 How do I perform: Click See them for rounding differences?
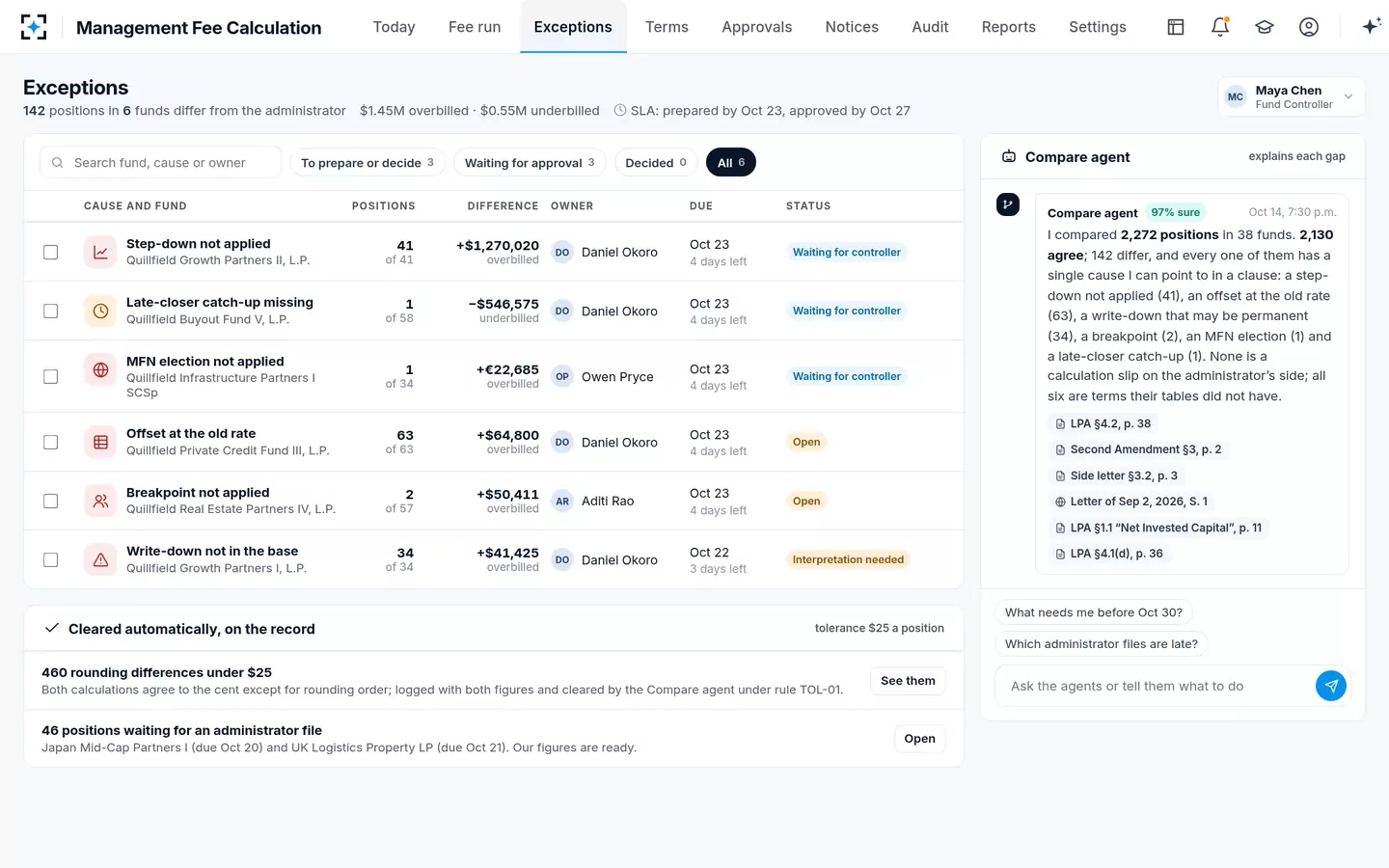908,681
